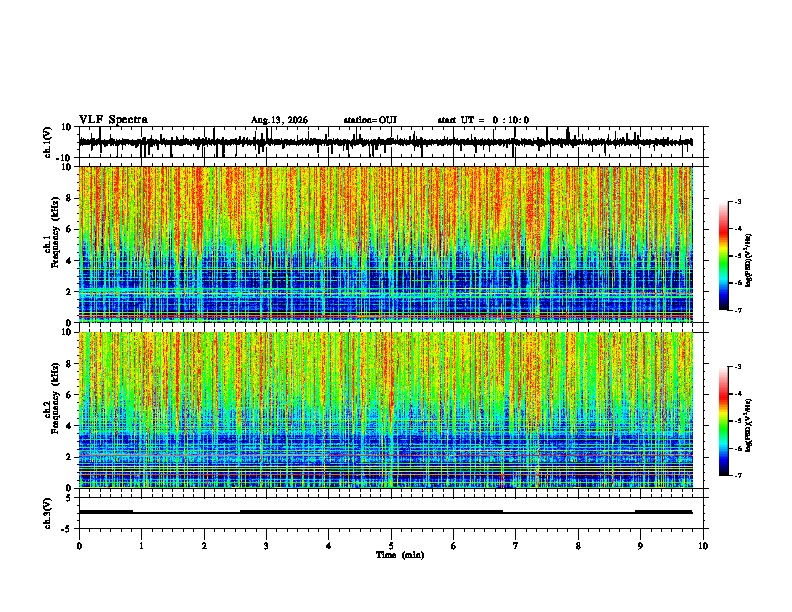792x612 pixels.
Task: Click the "station=OUI" header text
Action: [370, 120]
